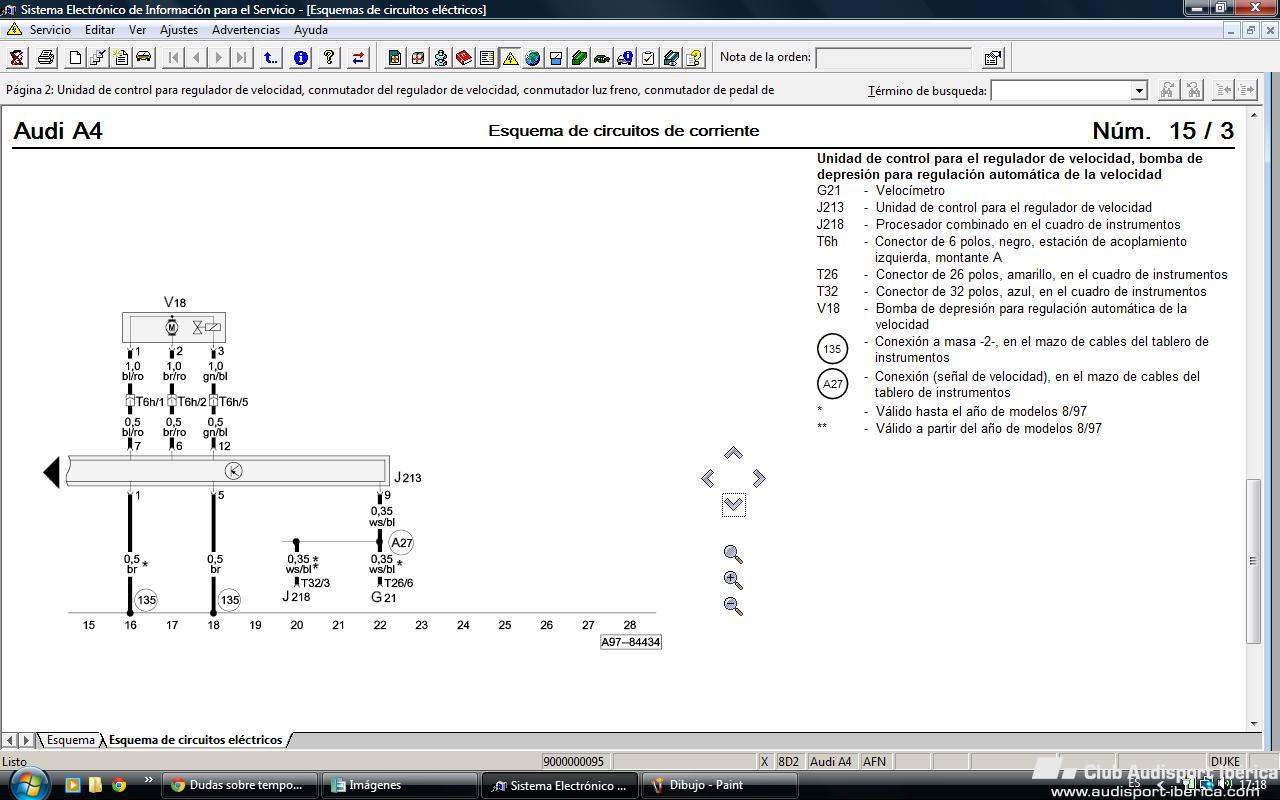Click the green car icon

coord(602,58)
